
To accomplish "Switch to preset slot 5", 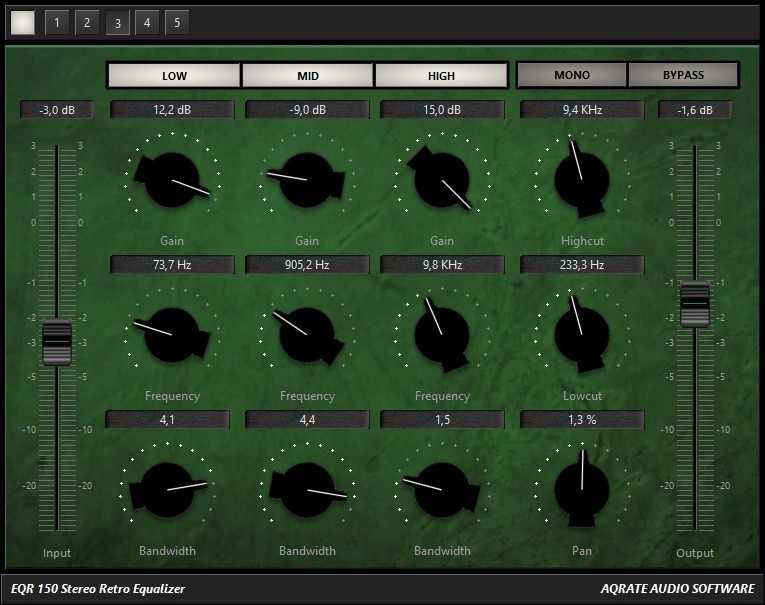I will click(x=177, y=22).
